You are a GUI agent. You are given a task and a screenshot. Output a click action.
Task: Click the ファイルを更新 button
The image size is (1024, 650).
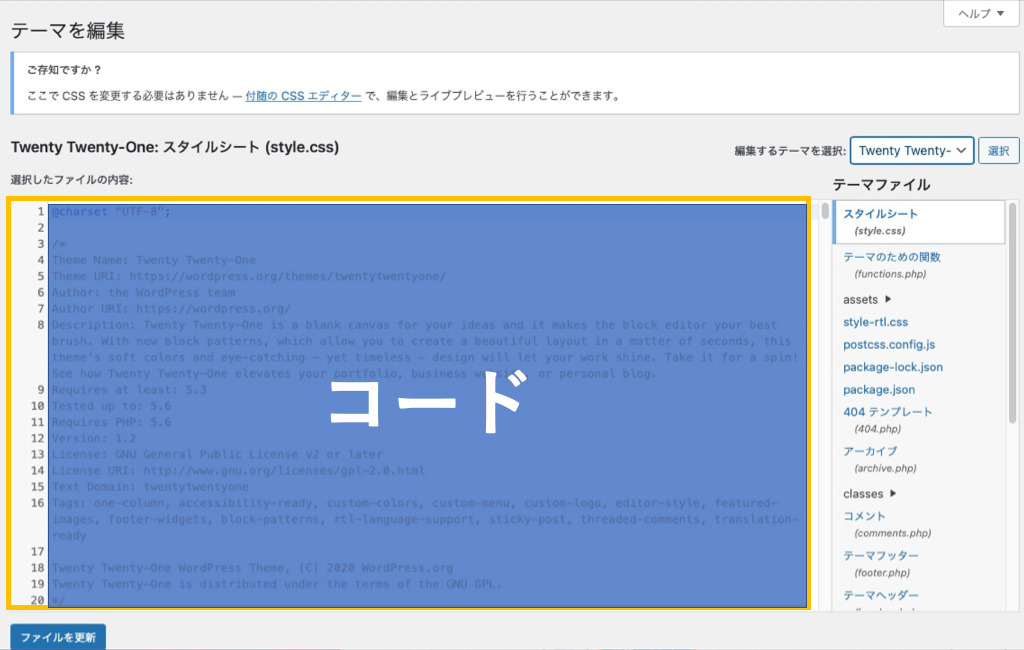tap(58, 637)
